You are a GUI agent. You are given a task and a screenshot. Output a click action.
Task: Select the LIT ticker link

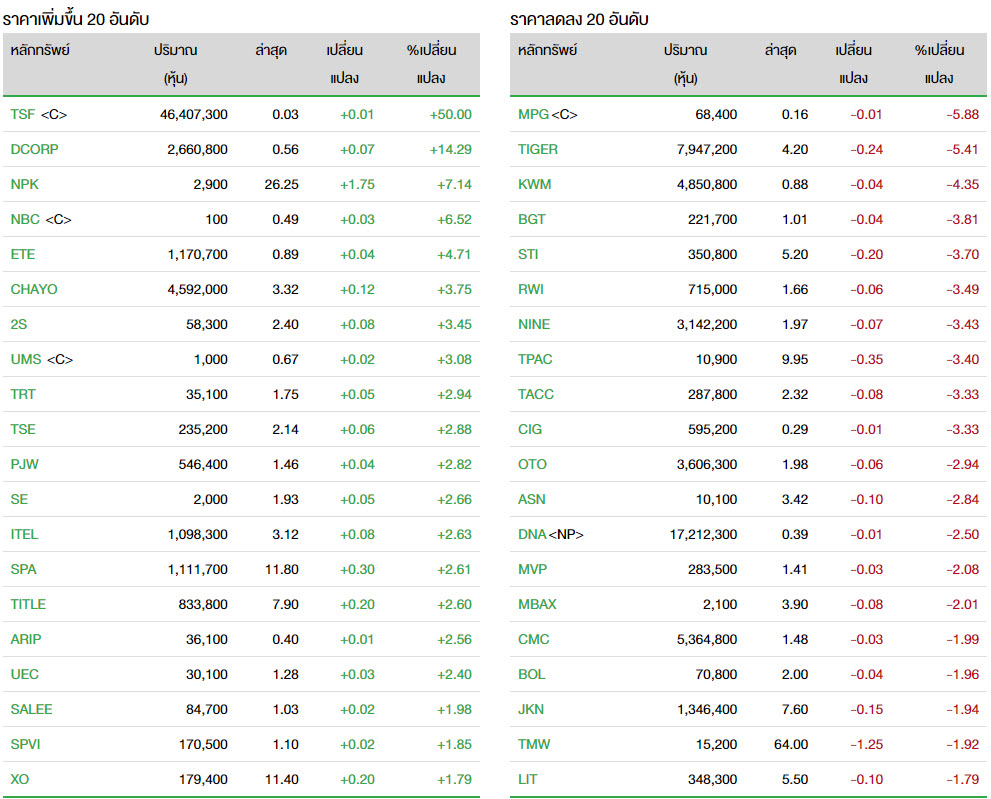[527, 779]
